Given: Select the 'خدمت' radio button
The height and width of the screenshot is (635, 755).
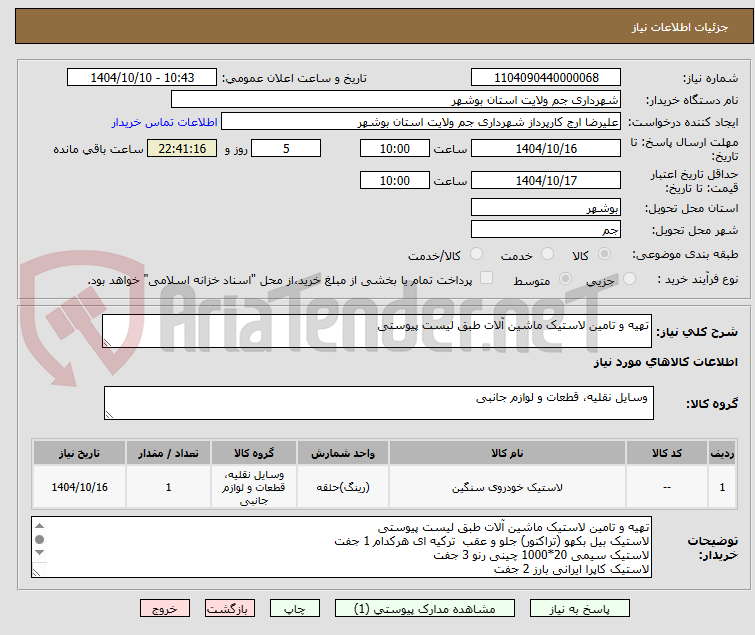Looking at the screenshot, I should 547,254.
